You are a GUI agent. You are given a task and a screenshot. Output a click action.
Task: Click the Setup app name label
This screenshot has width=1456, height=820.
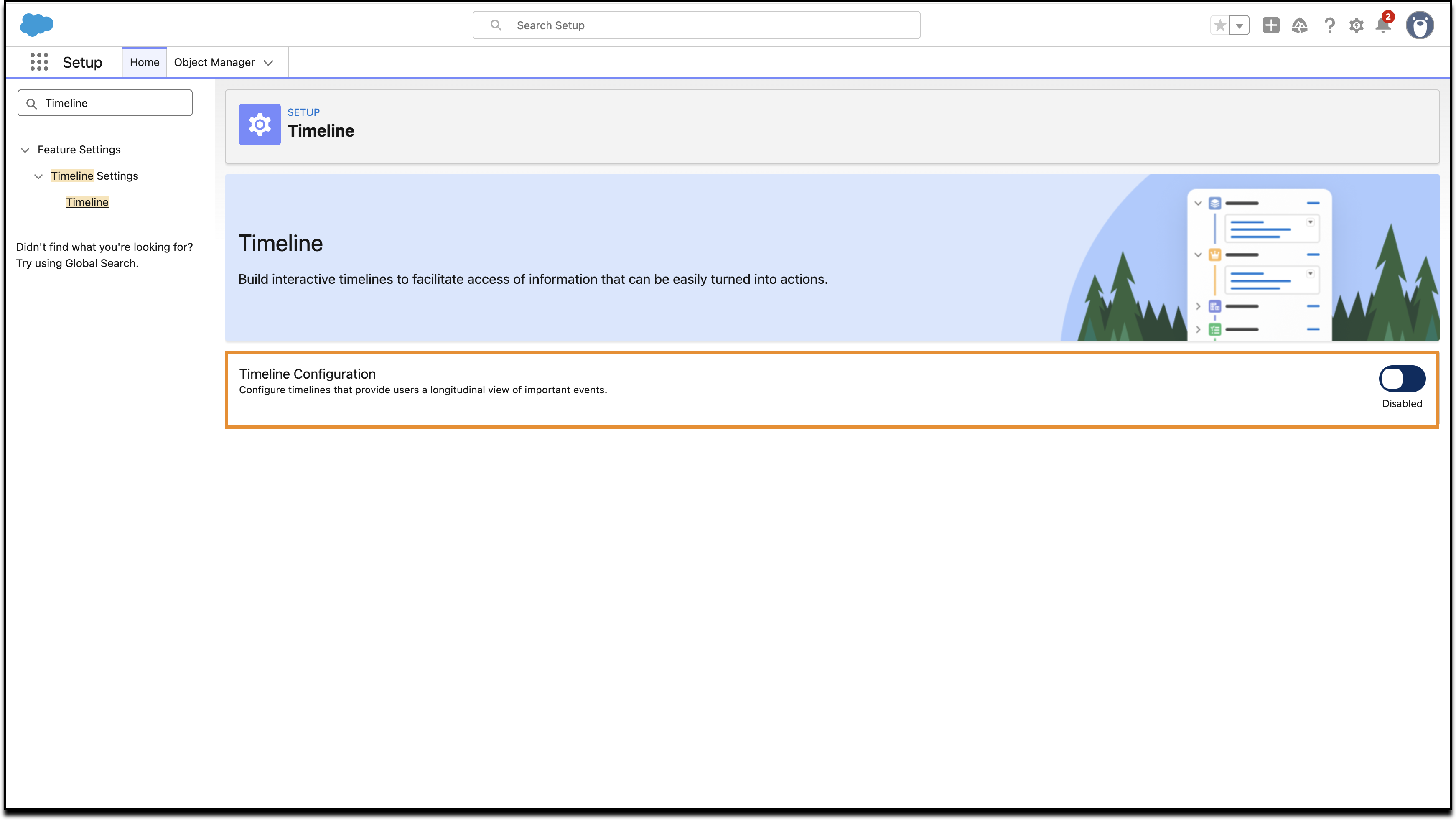pyautogui.click(x=82, y=62)
